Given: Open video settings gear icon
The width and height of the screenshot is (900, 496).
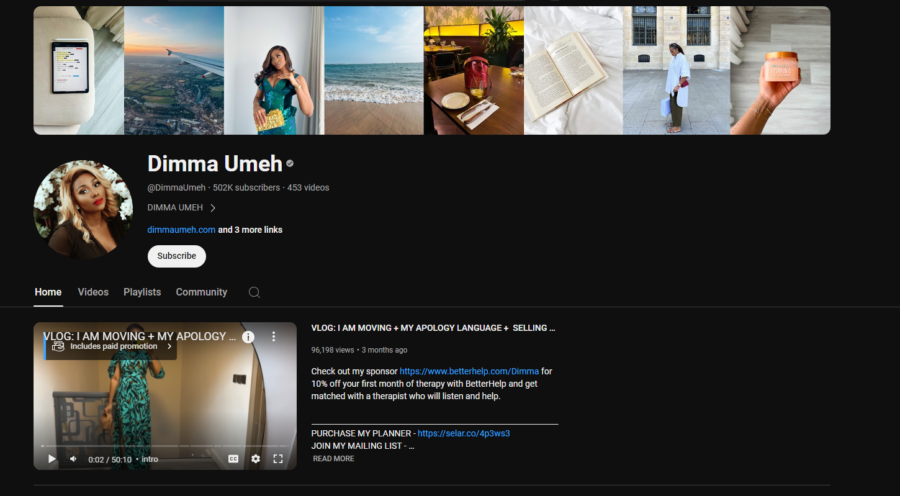Looking at the screenshot, I should (256, 459).
